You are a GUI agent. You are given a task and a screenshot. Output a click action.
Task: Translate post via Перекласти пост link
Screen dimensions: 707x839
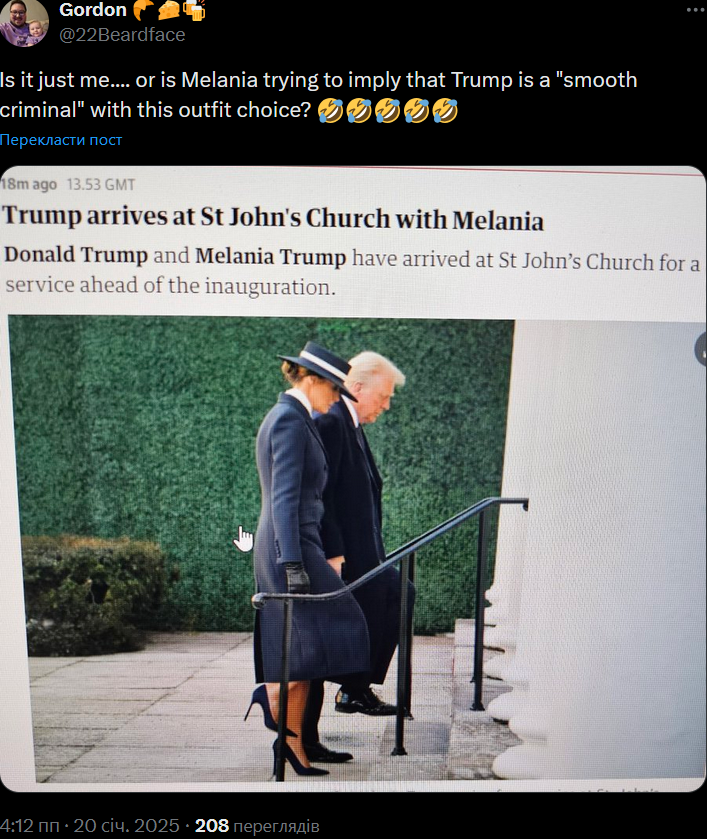point(61,140)
